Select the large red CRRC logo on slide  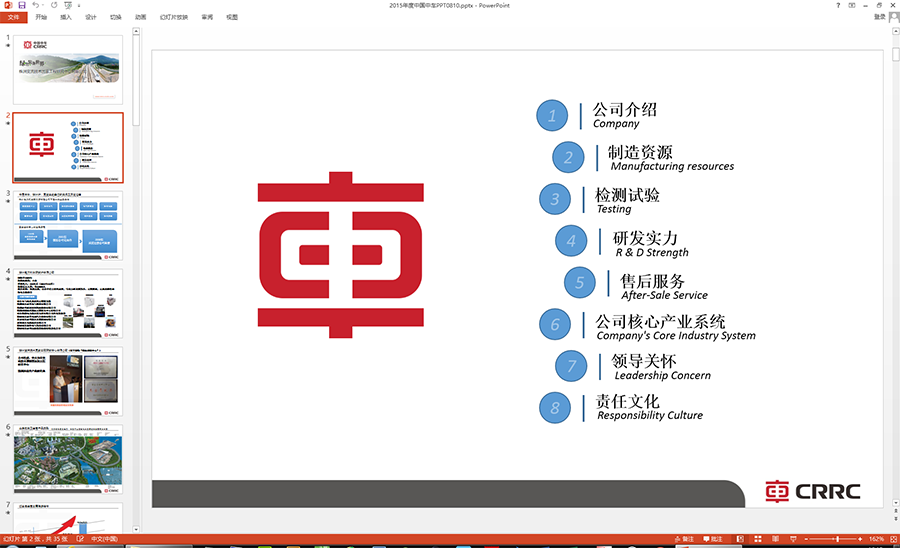click(x=341, y=255)
